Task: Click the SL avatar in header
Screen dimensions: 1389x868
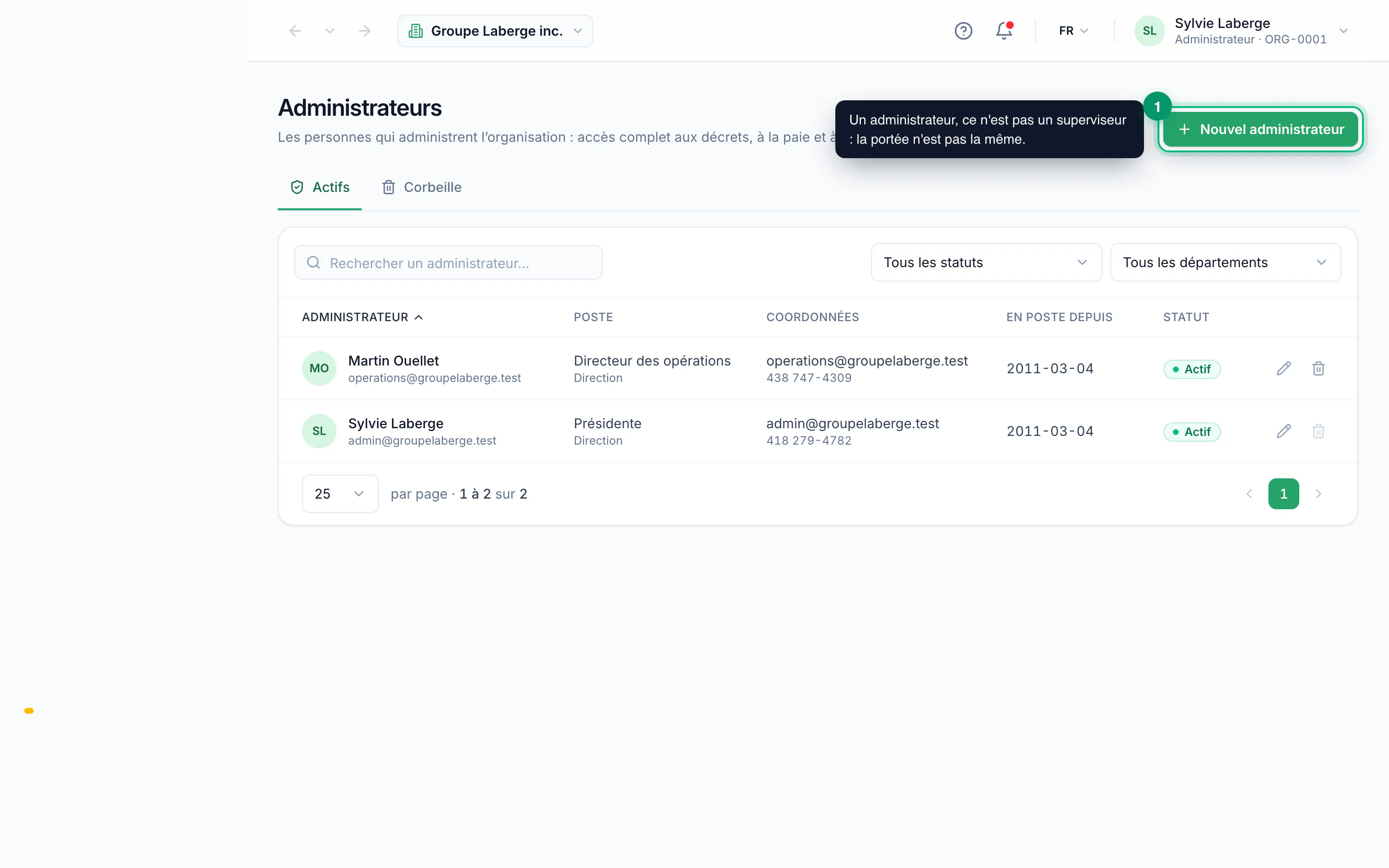Action: [1149, 31]
